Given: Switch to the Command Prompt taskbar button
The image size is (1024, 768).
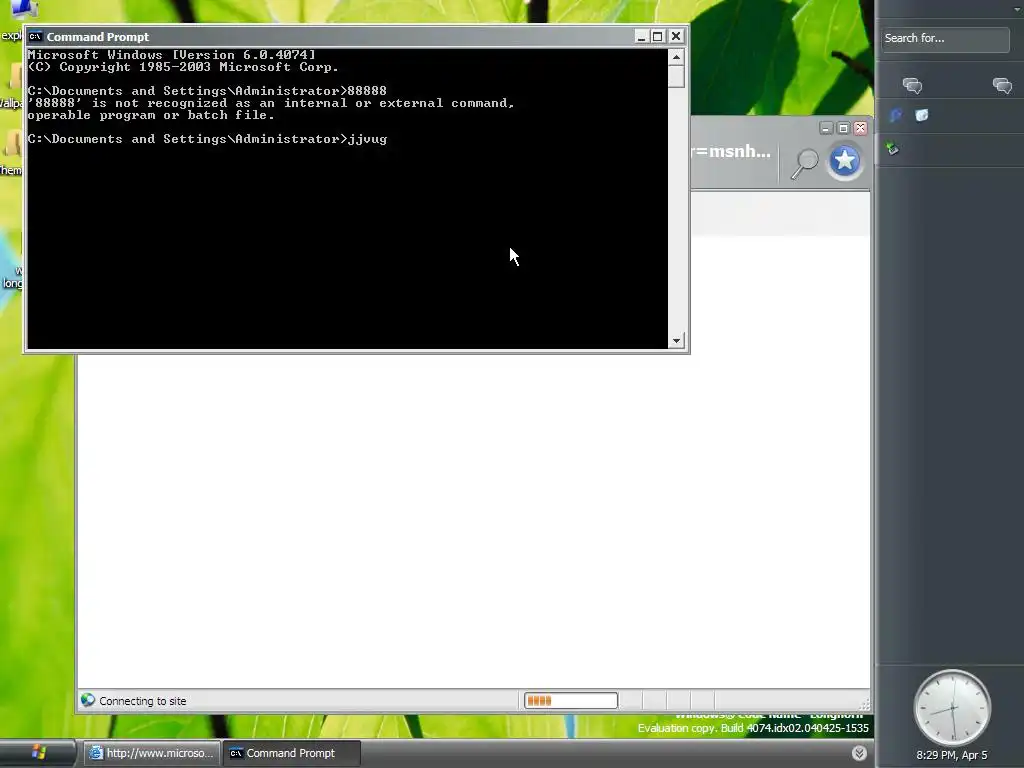Looking at the screenshot, I should (292, 753).
